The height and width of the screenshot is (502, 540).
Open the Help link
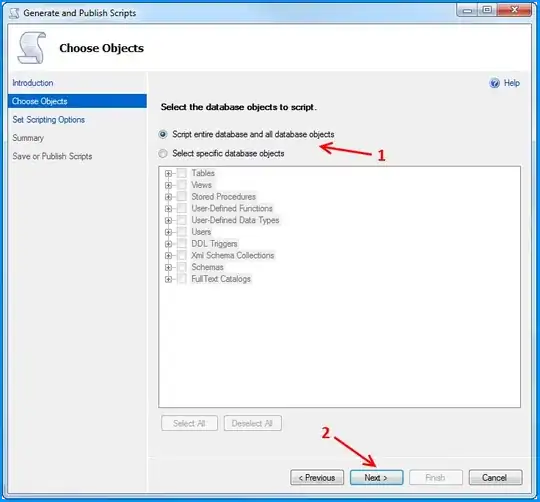(x=512, y=83)
